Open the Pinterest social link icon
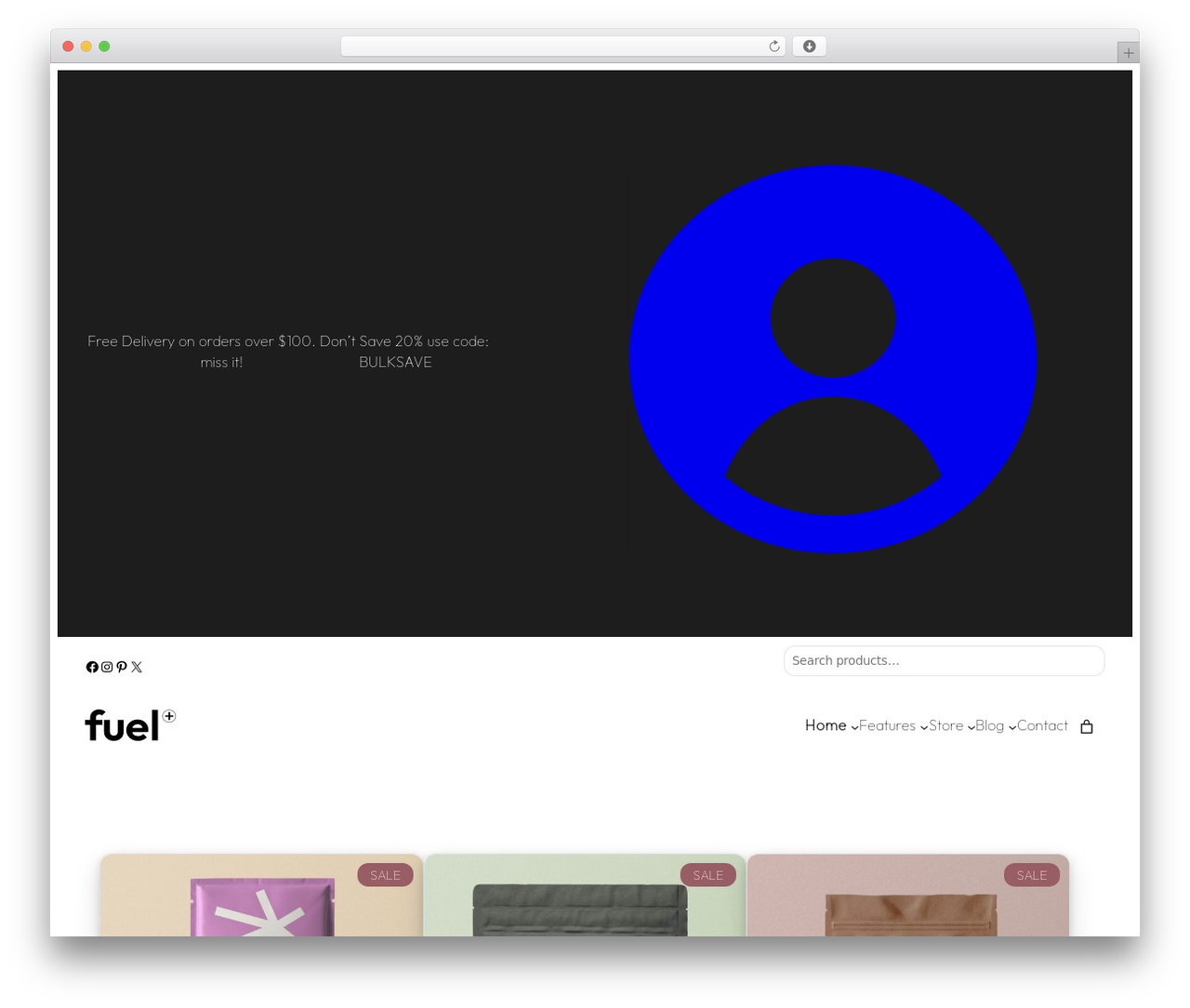 click(122, 667)
